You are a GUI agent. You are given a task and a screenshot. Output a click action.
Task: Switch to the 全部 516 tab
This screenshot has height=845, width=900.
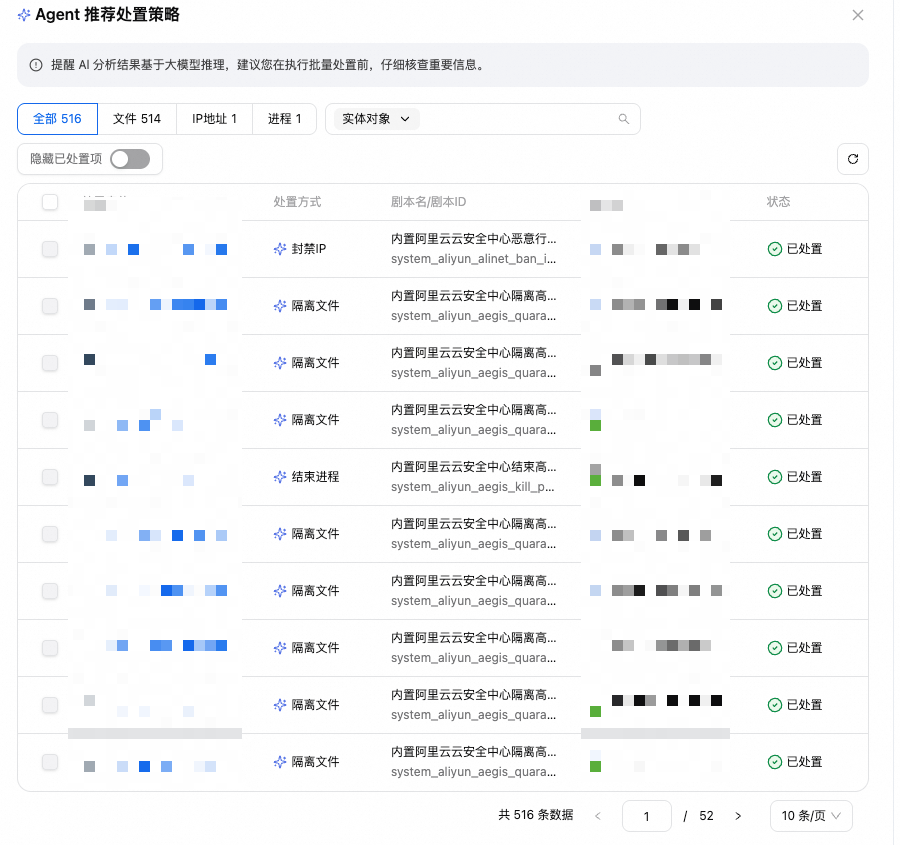[57, 119]
